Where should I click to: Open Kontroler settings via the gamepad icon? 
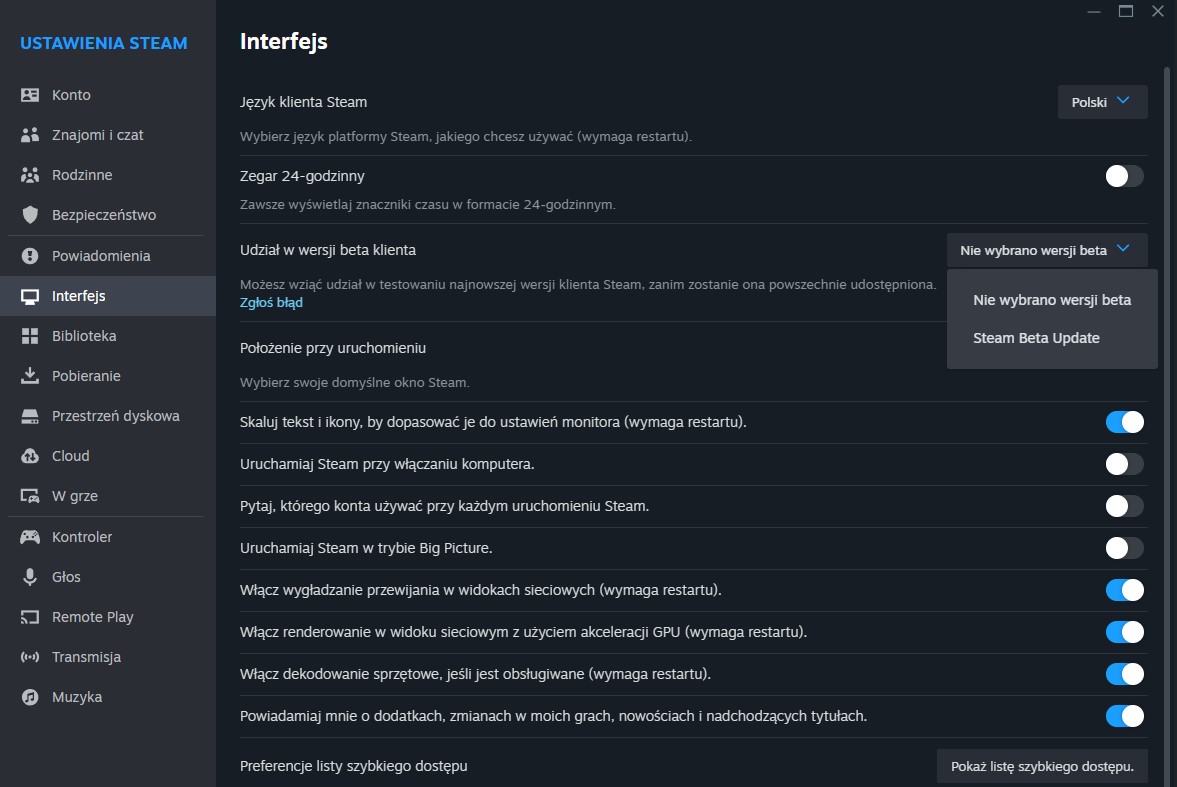click(31, 536)
